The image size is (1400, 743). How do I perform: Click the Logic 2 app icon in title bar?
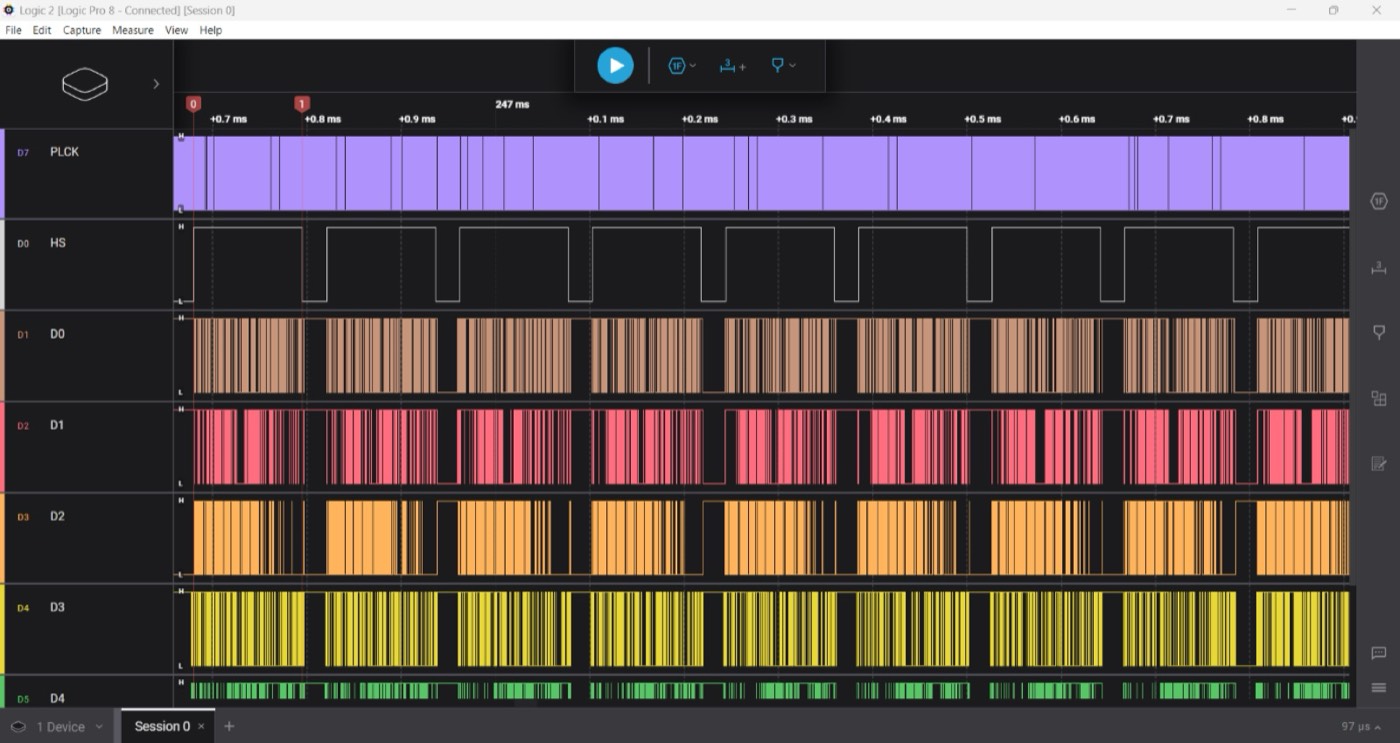click(9, 10)
